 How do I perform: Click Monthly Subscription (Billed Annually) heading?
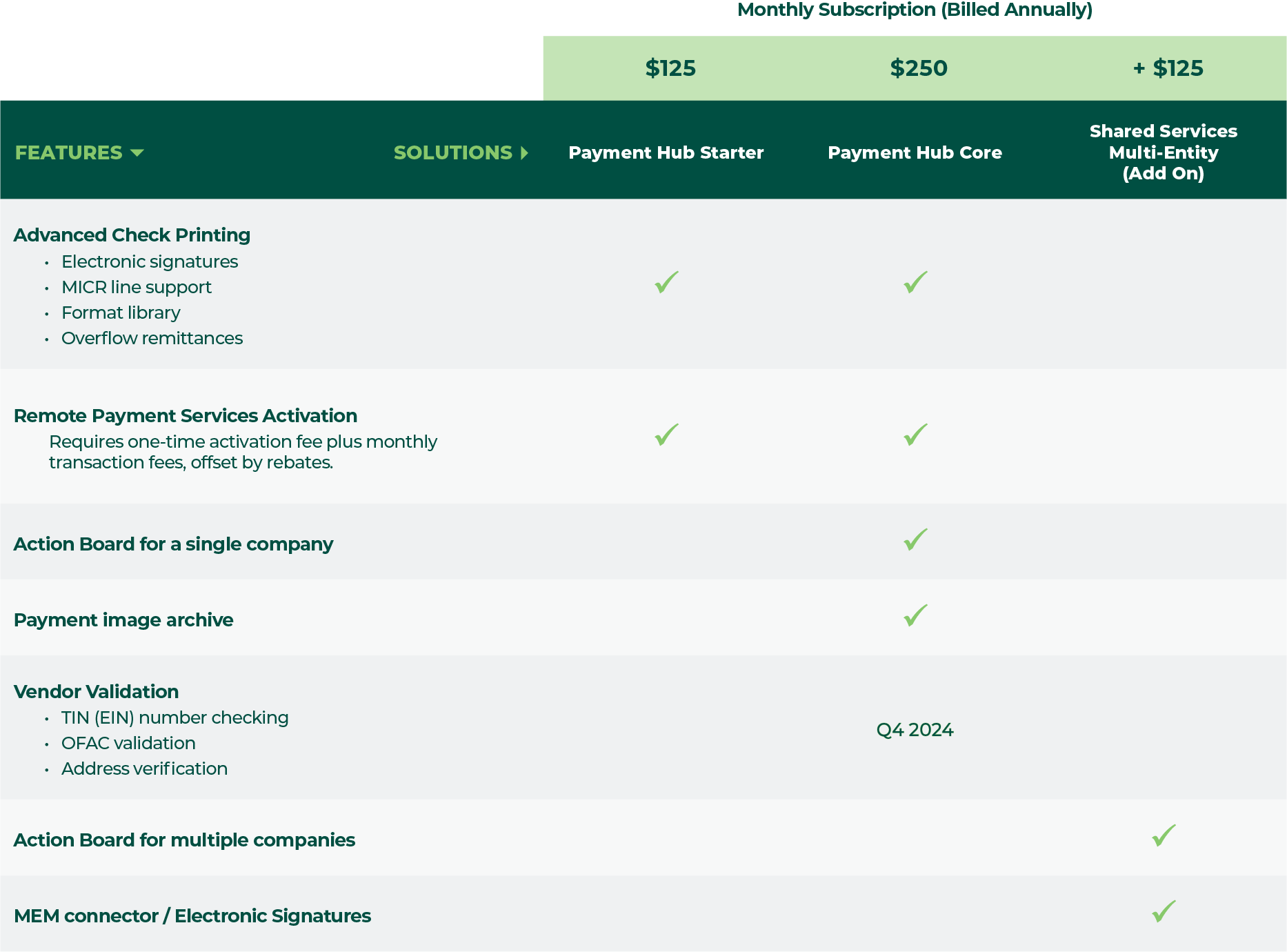pos(915,10)
